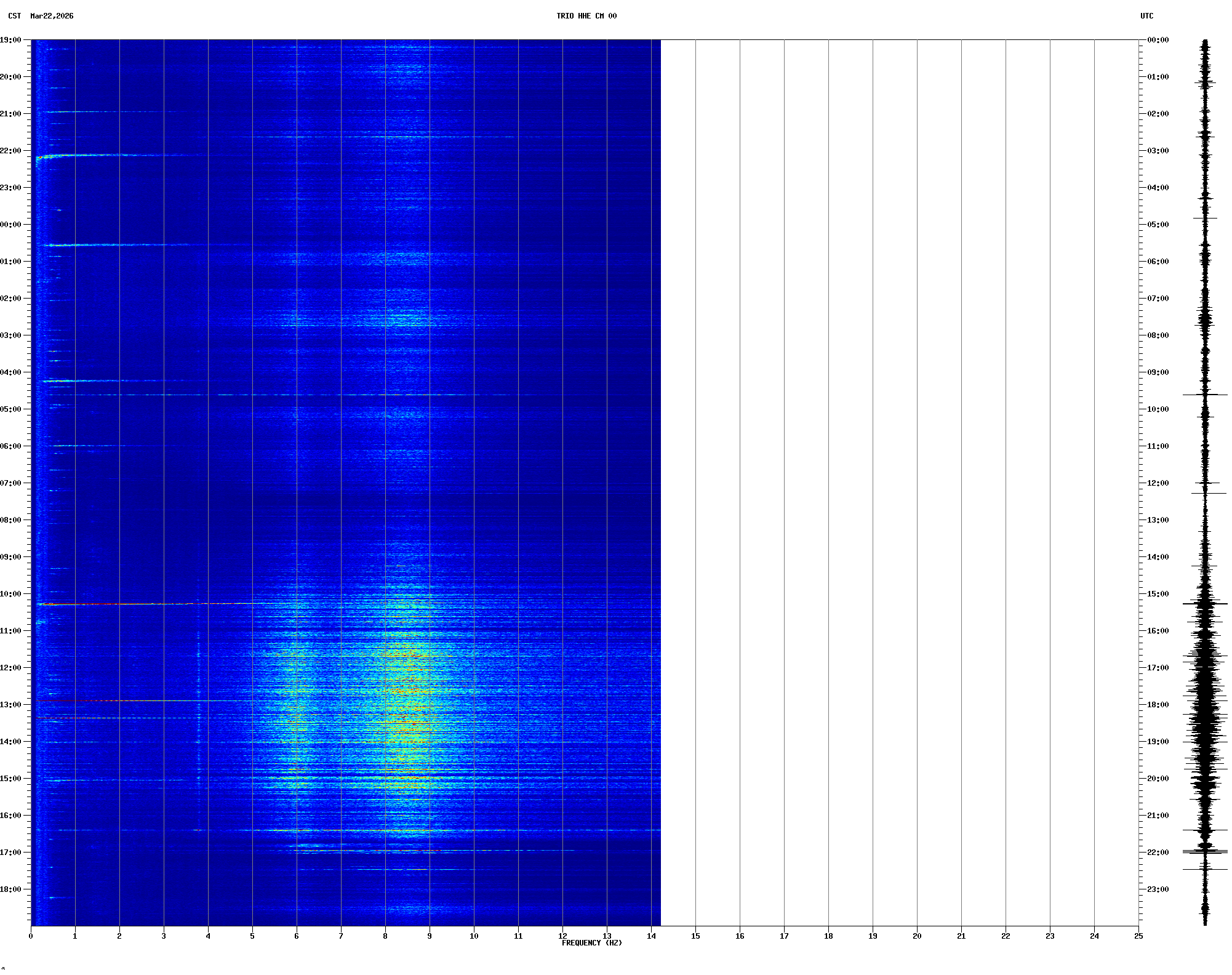1232x975 pixels.
Task: Click the 20 Hz frequency axis tick
Action: [x=917, y=936]
